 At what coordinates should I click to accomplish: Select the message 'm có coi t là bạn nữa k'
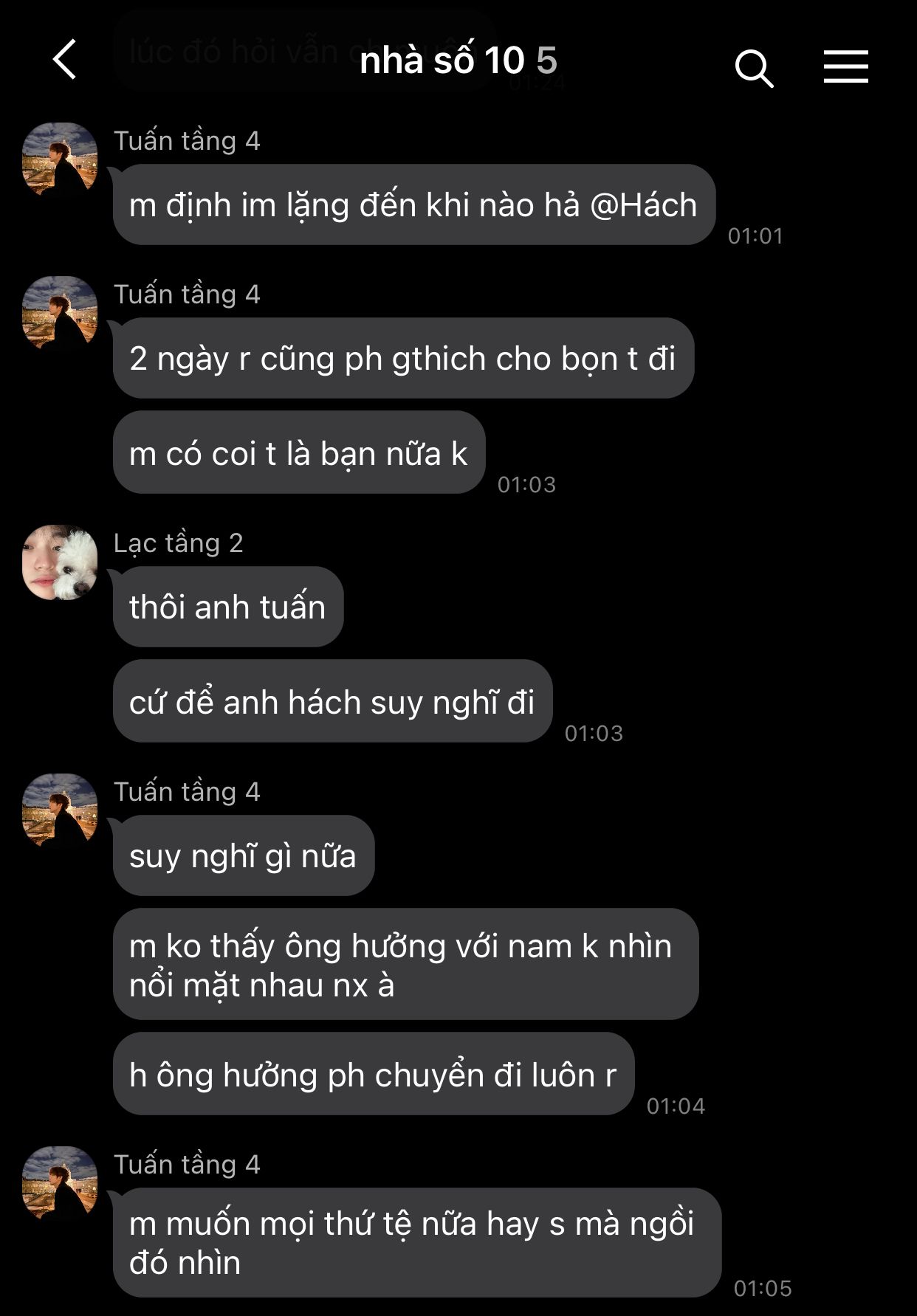299,452
